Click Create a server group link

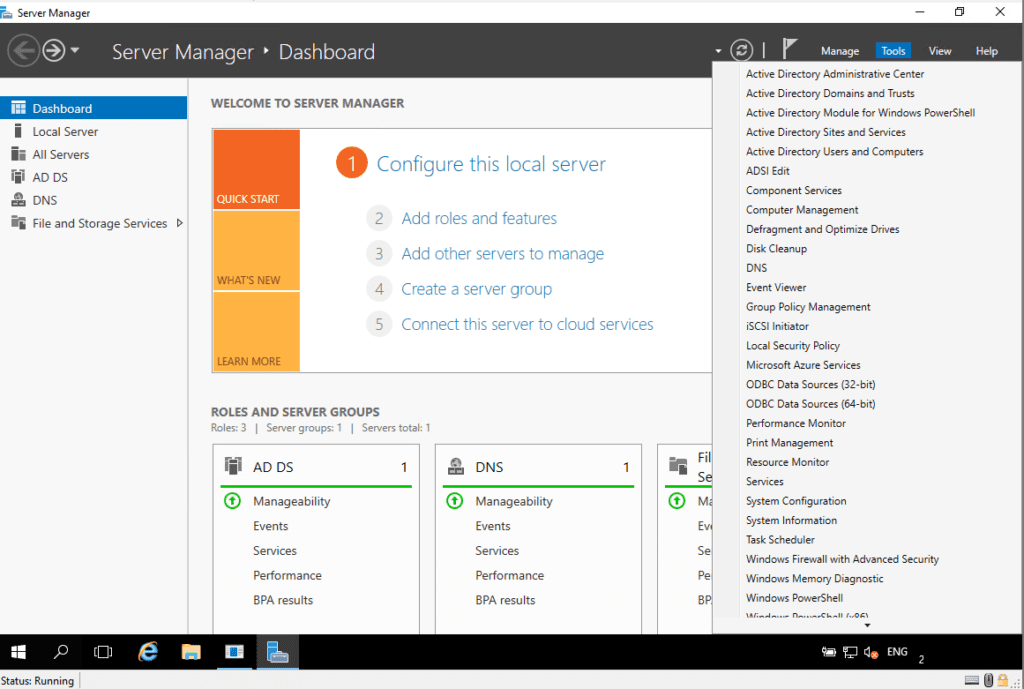pos(476,289)
